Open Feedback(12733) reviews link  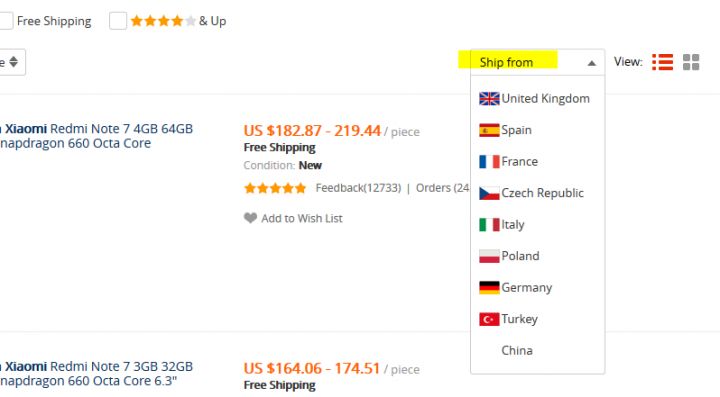pos(358,188)
